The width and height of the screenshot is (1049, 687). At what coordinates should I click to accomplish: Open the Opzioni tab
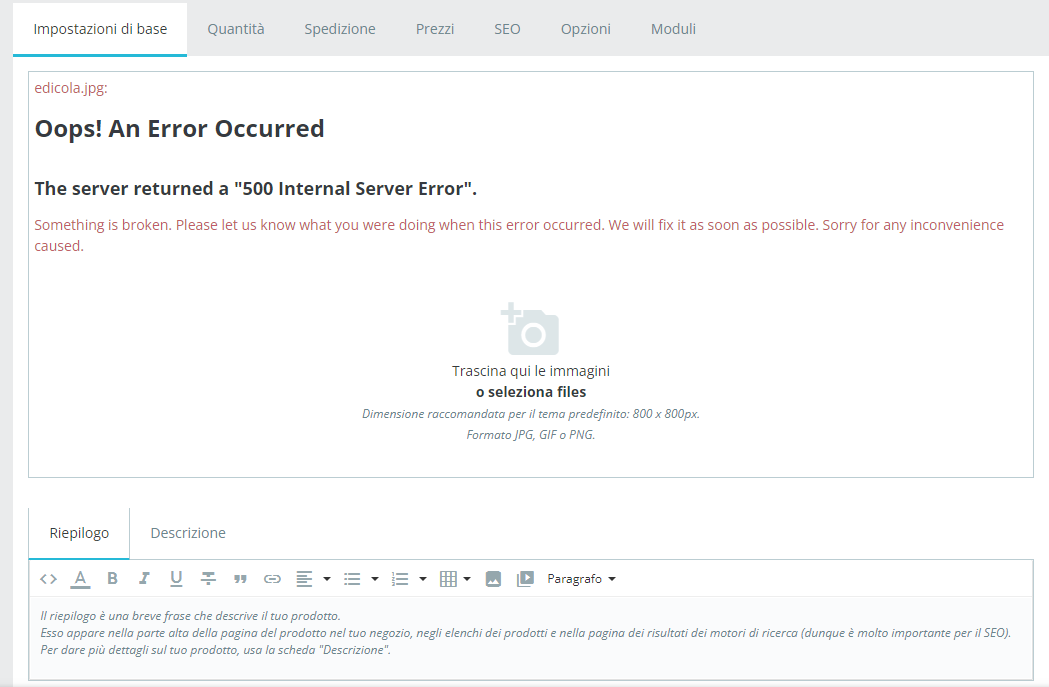(x=585, y=29)
